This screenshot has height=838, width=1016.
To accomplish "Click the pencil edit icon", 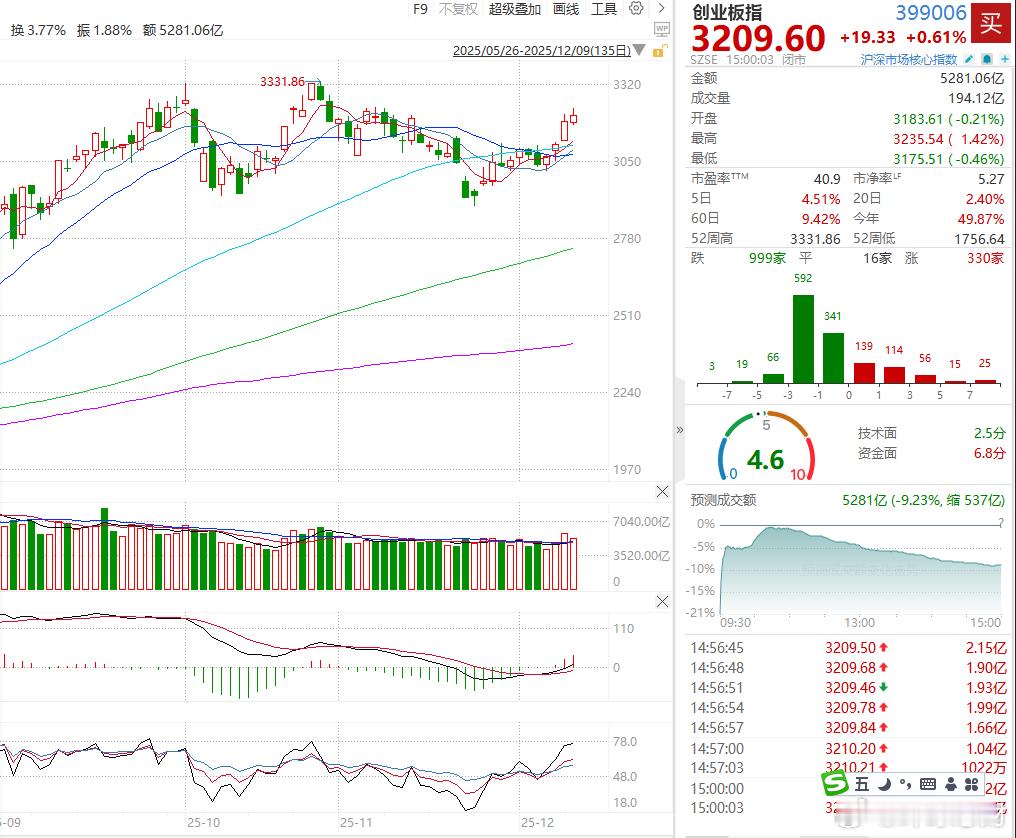I will (969, 59).
